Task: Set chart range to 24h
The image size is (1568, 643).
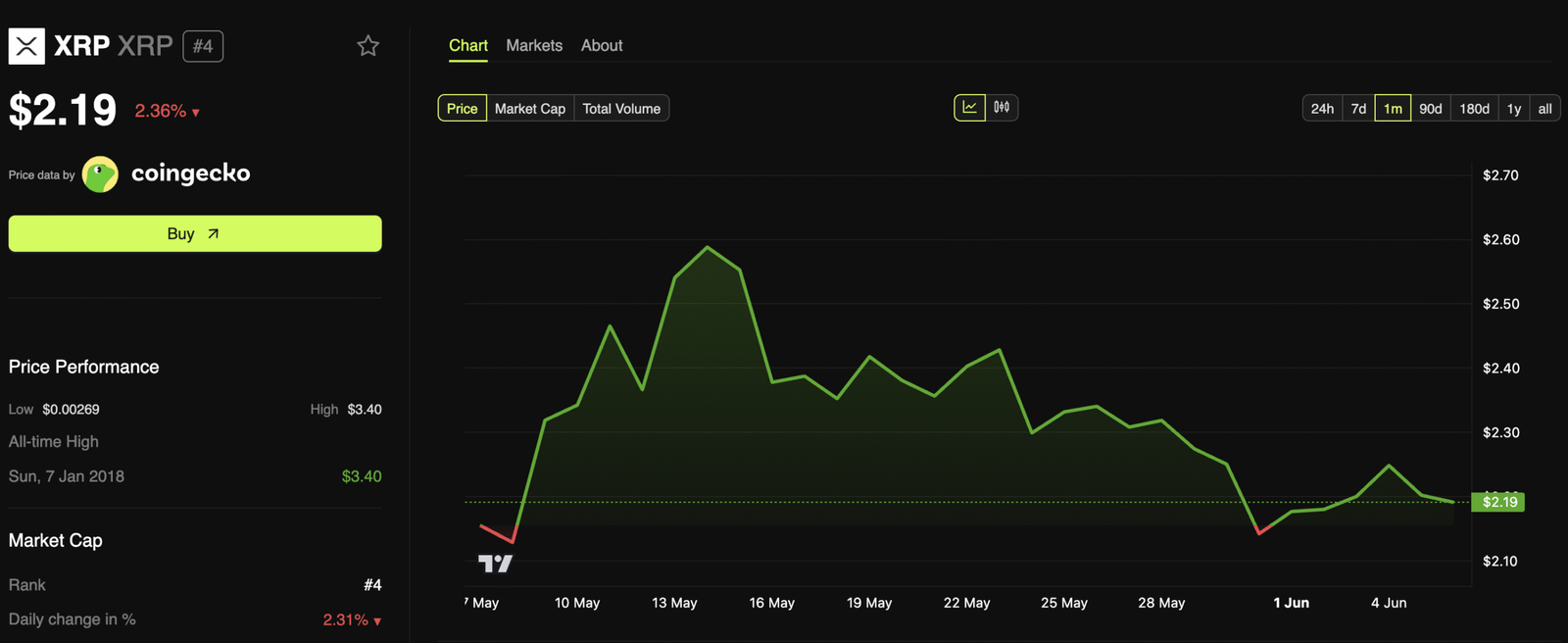Action: pos(1322,109)
